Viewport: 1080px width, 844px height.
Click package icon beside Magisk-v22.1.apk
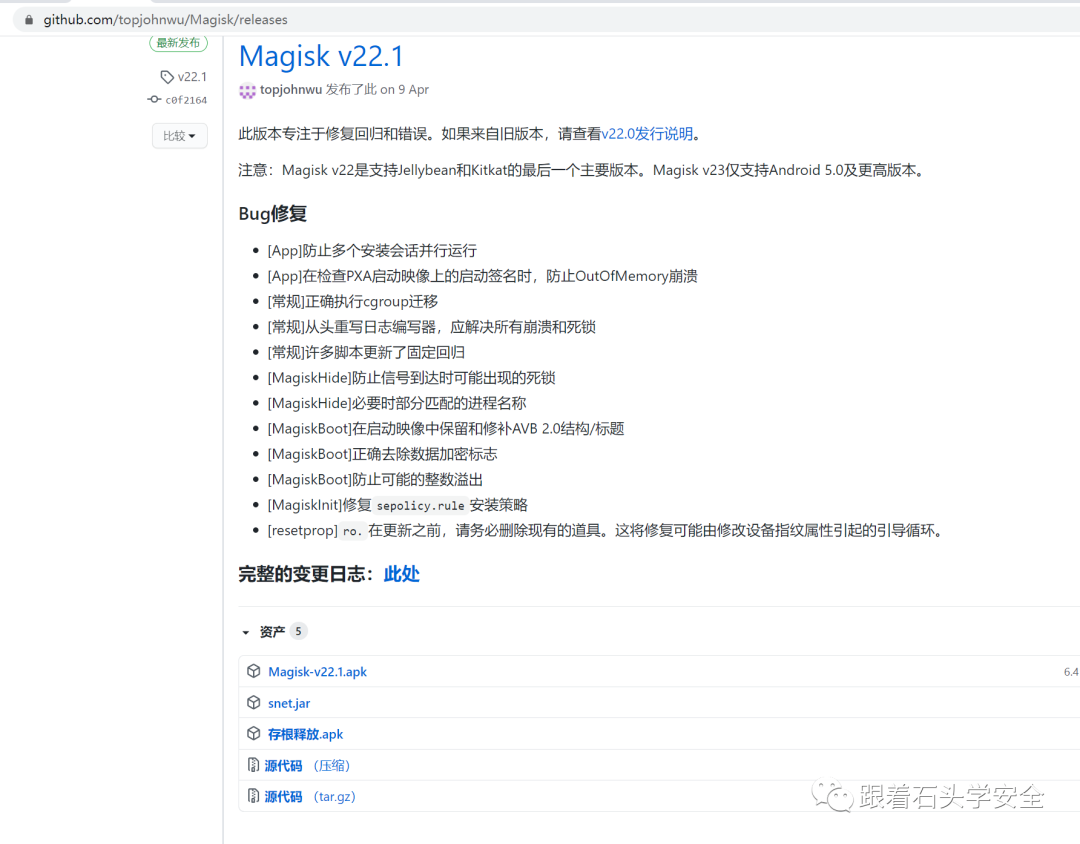tap(253, 671)
